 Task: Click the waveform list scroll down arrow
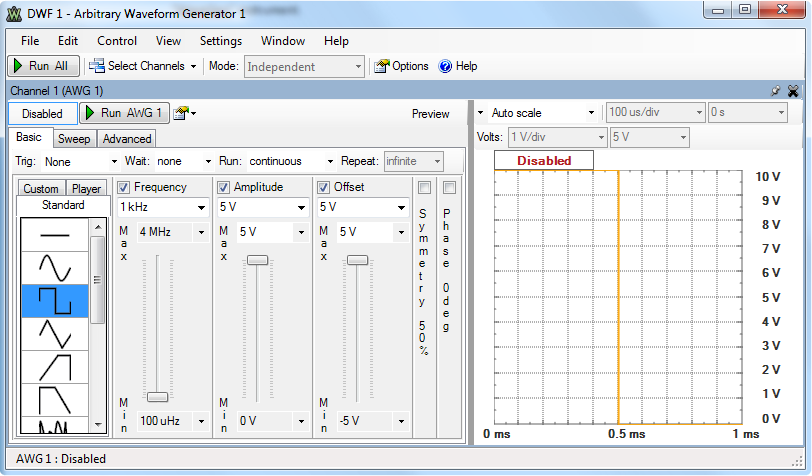[98, 425]
